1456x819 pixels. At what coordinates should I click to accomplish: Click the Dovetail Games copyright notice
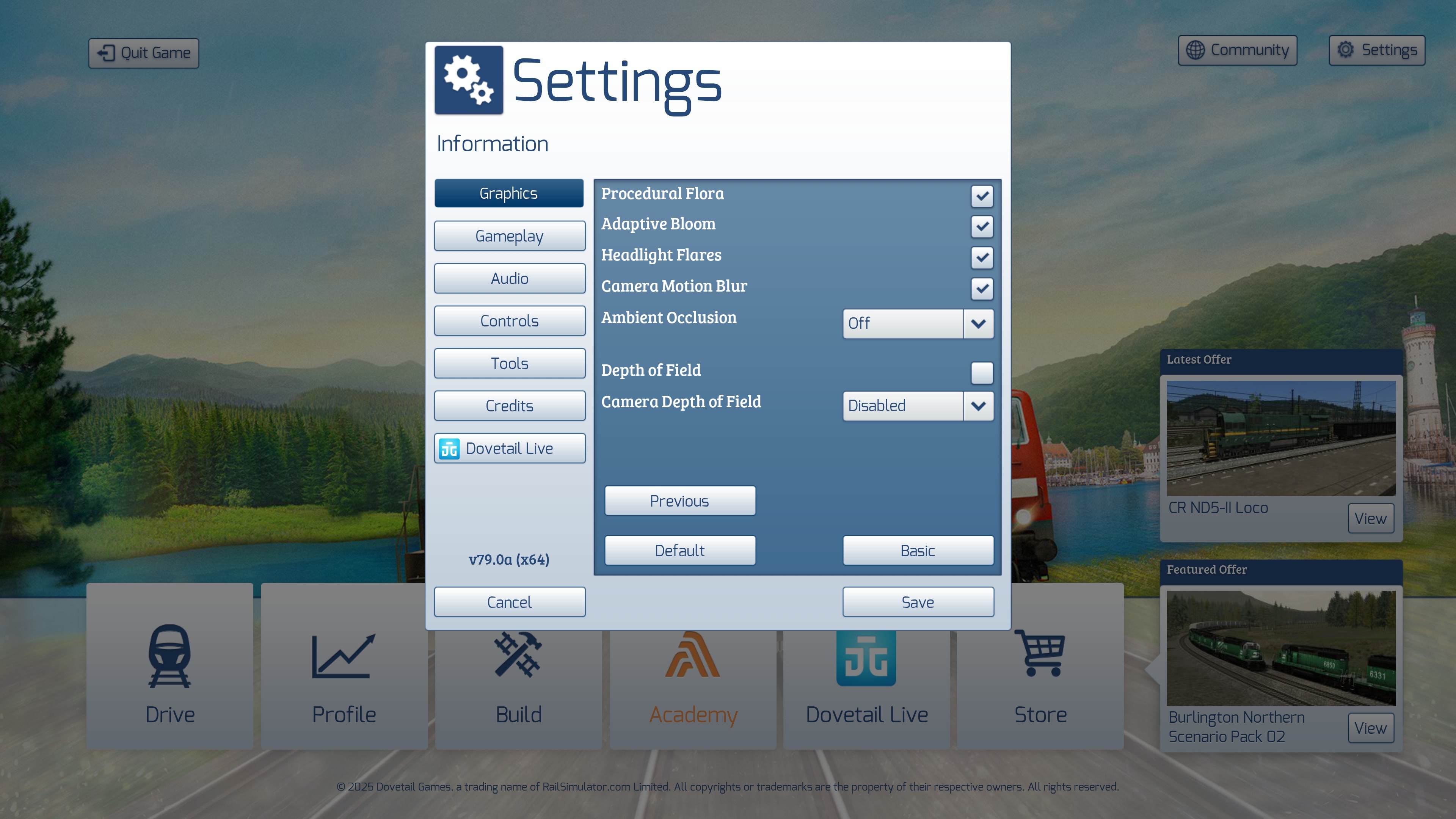728,787
